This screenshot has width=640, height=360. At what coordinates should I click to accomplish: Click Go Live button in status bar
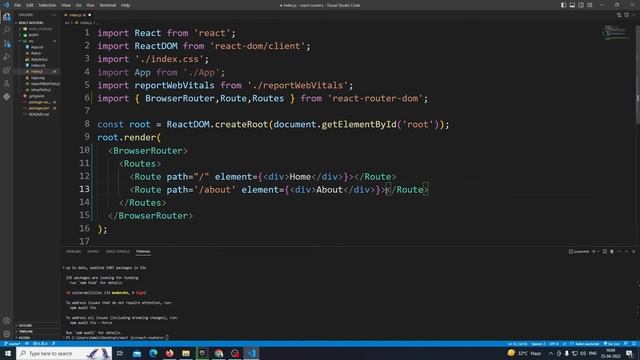pos(611,344)
